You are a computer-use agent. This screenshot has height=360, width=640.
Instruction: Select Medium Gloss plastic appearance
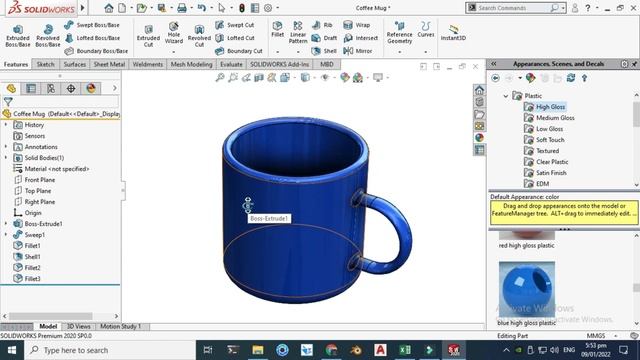click(x=549, y=118)
